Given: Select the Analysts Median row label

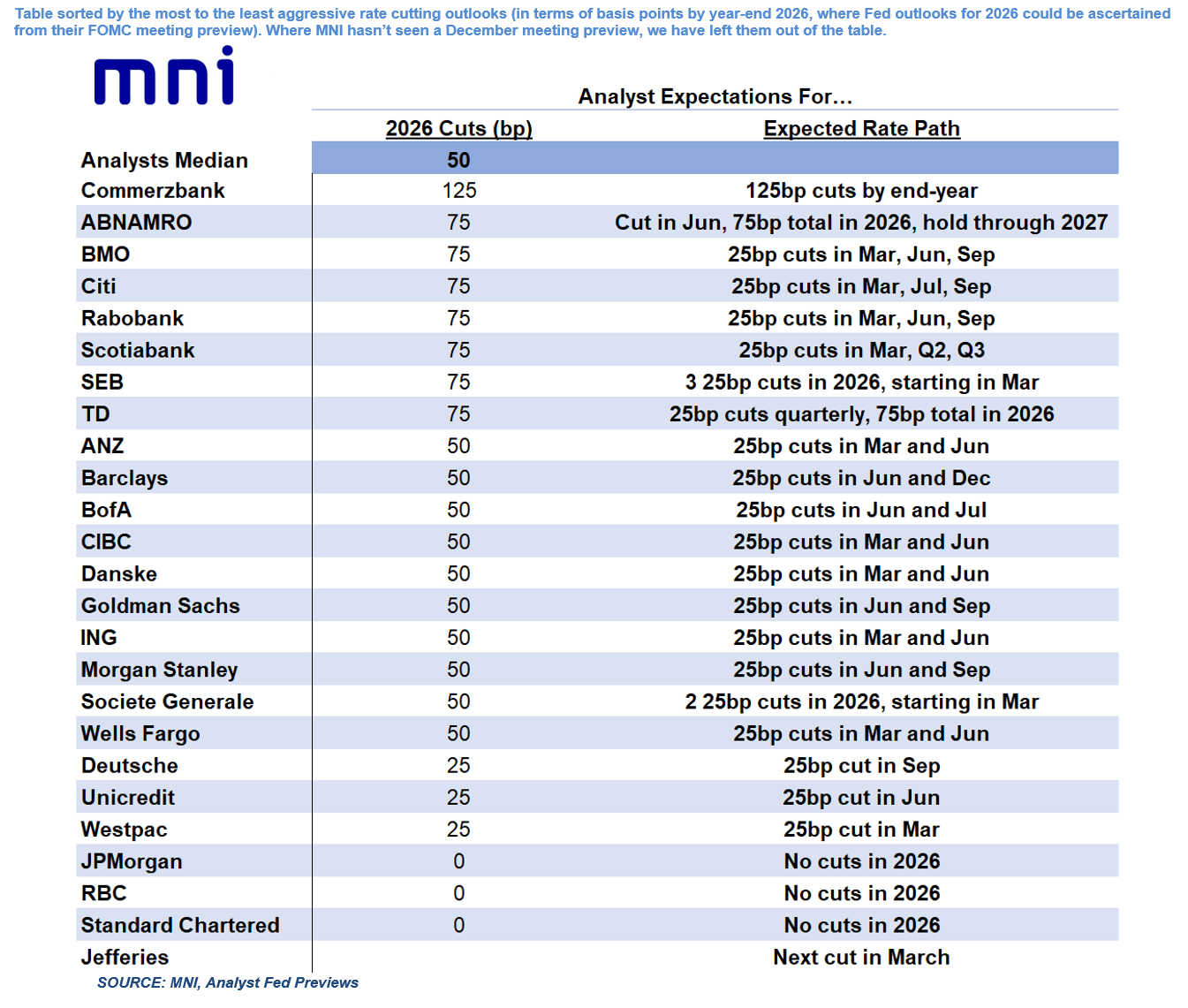Looking at the screenshot, I should 164,160.
